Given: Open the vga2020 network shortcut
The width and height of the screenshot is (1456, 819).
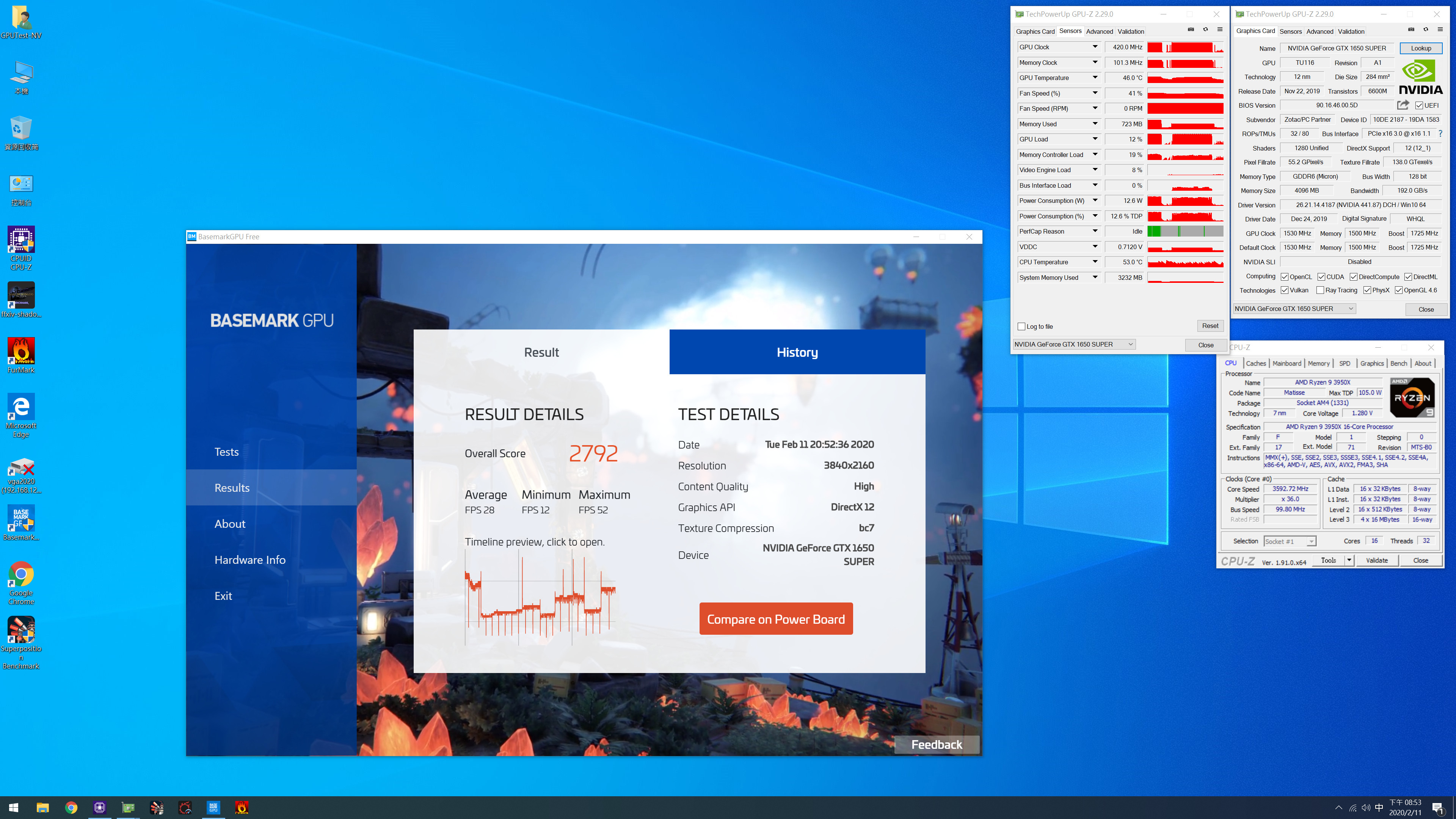Looking at the screenshot, I should [21, 475].
